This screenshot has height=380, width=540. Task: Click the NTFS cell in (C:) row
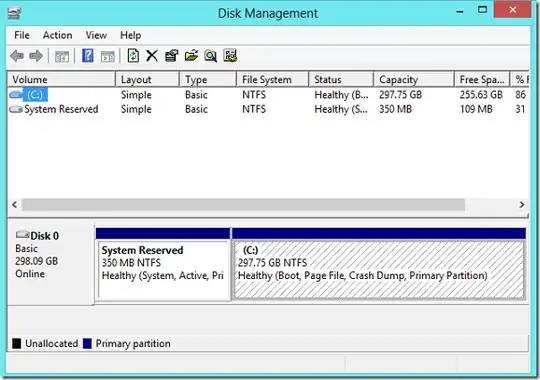pos(254,94)
